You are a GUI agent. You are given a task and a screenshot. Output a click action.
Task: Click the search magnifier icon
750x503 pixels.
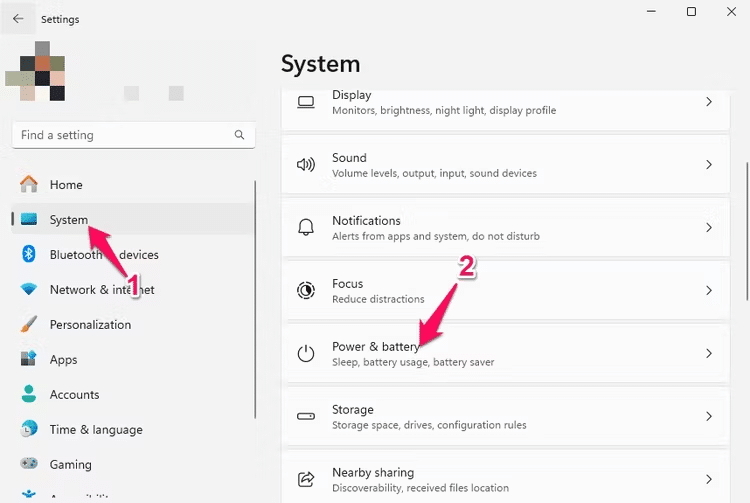tap(239, 135)
